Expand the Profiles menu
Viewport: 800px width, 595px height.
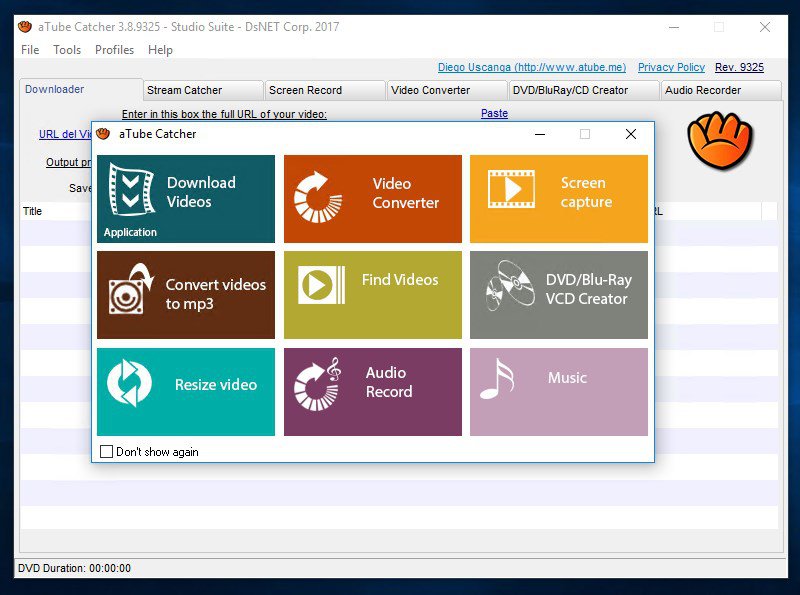(114, 50)
